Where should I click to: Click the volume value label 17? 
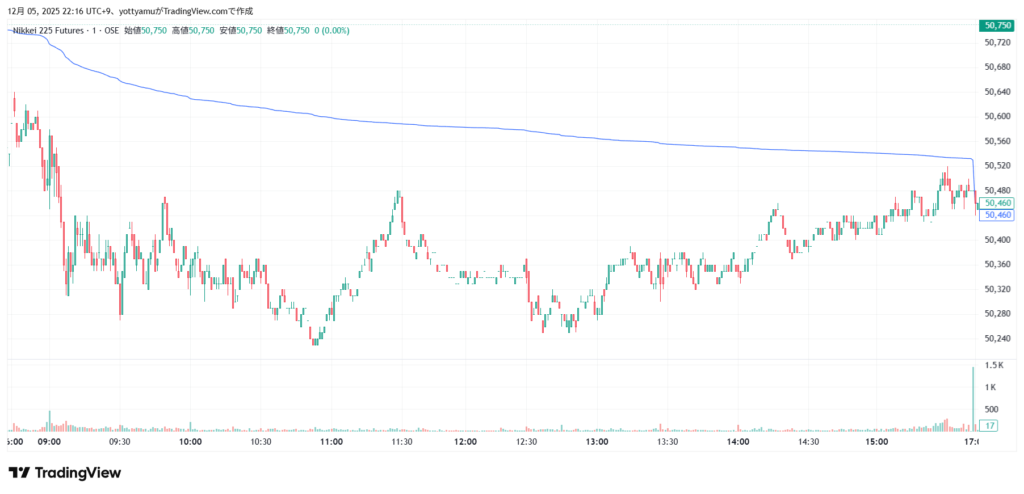pos(988,426)
